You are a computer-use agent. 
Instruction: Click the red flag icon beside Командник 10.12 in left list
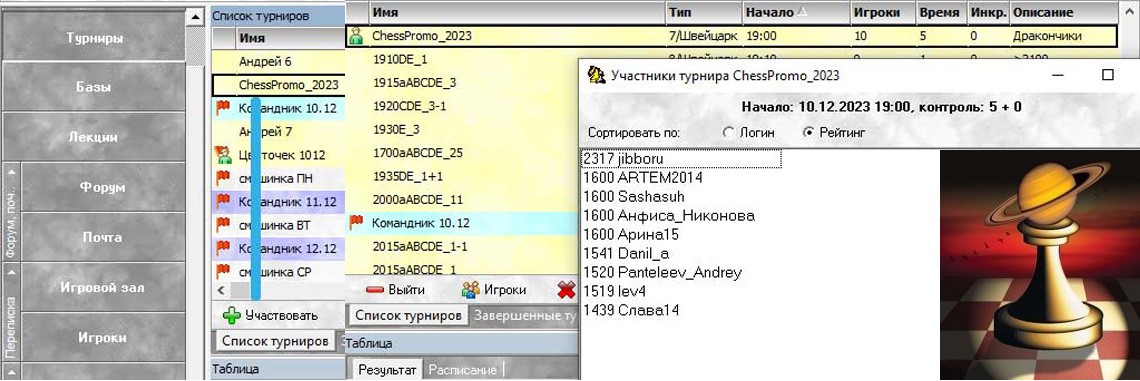(223, 108)
